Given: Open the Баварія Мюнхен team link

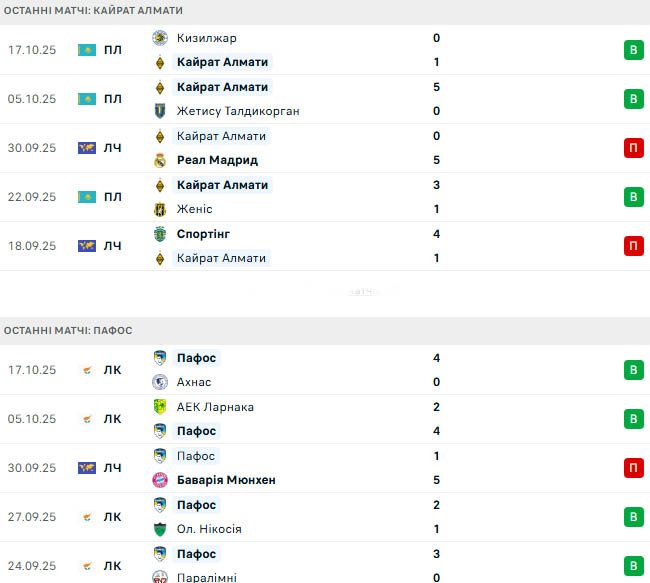Looking at the screenshot, I should [x=226, y=480].
